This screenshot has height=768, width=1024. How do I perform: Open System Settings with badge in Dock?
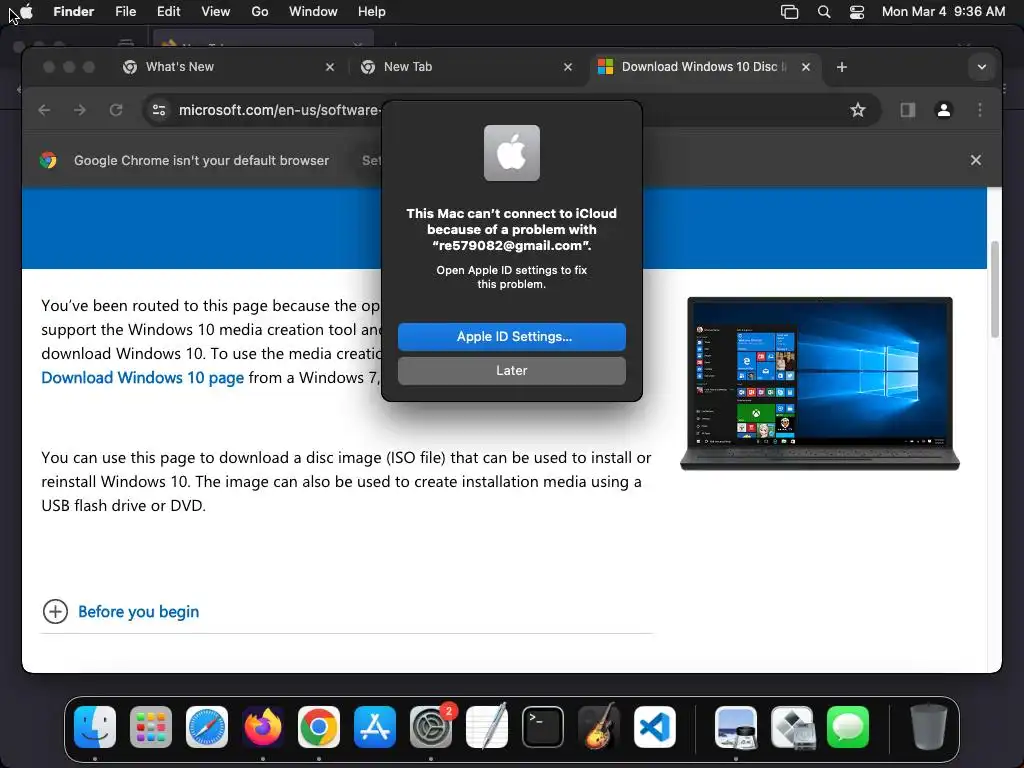click(431, 727)
